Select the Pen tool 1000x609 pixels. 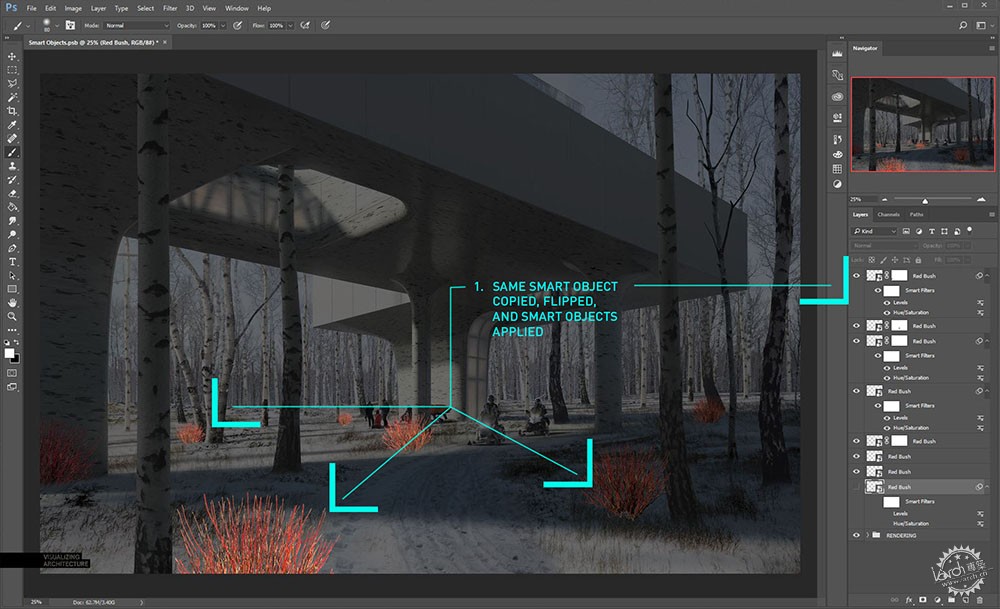tap(11, 248)
